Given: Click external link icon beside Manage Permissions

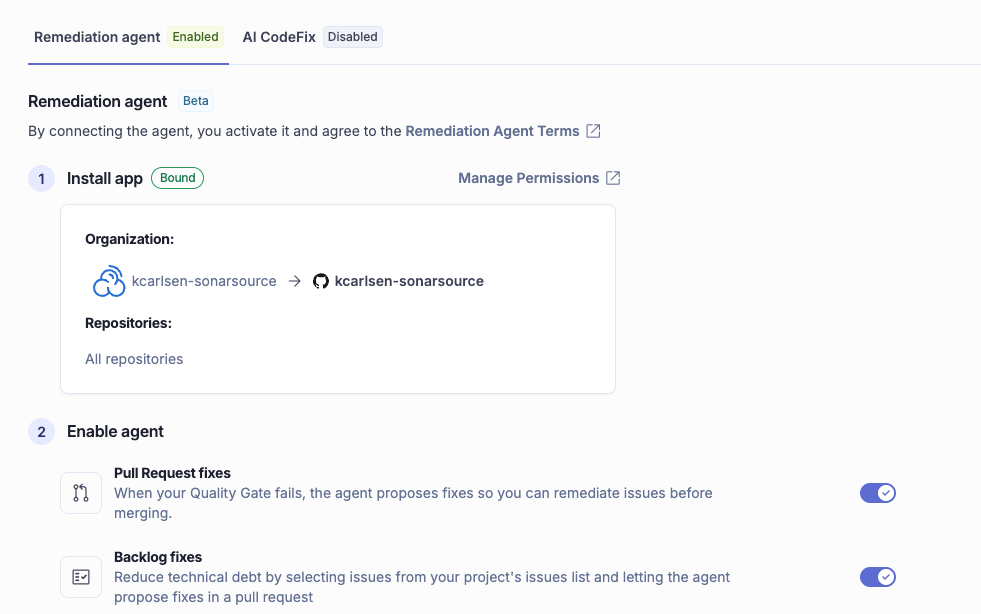Looking at the screenshot, I should click(x=614, y=178).
